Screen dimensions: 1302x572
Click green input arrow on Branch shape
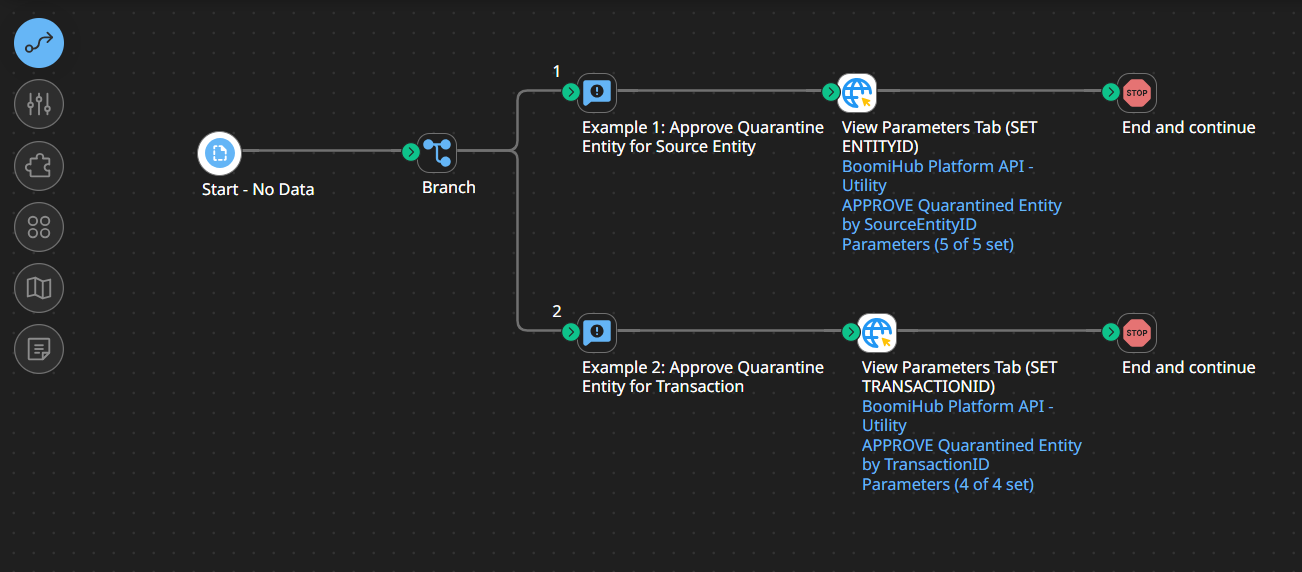(410, 152)
